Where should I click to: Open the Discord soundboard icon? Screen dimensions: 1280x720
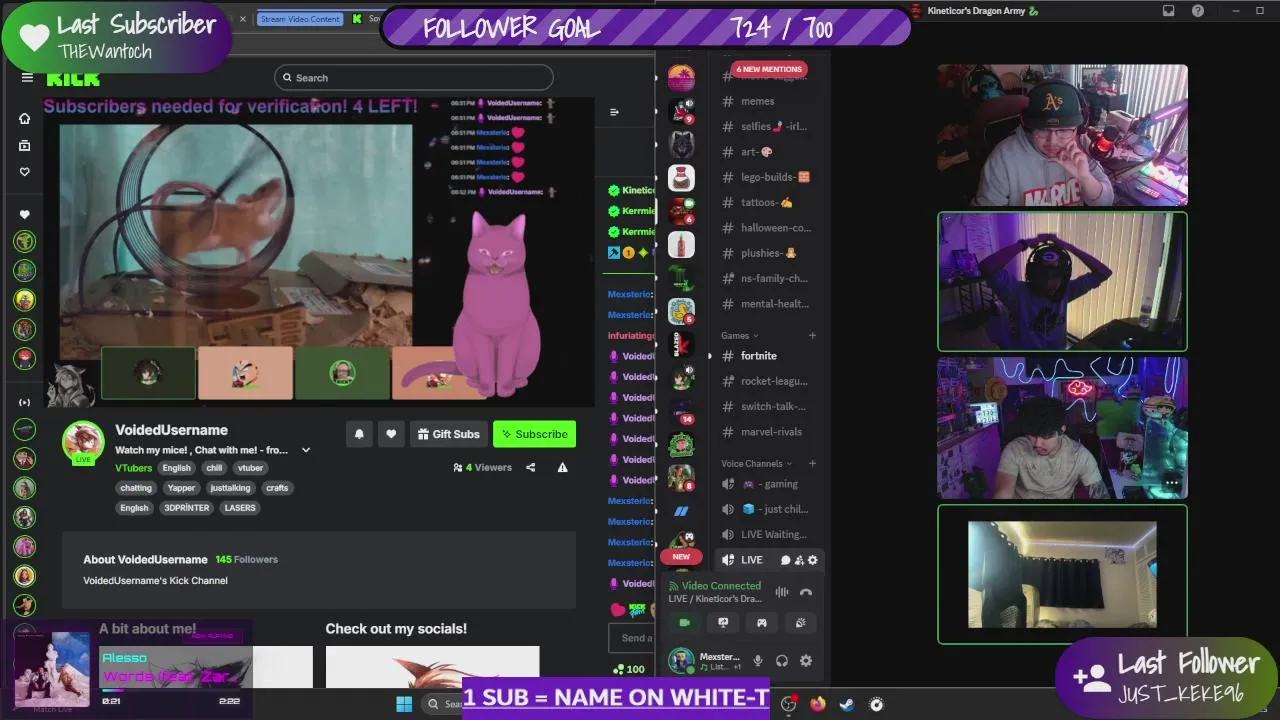(x=800, y=622)
